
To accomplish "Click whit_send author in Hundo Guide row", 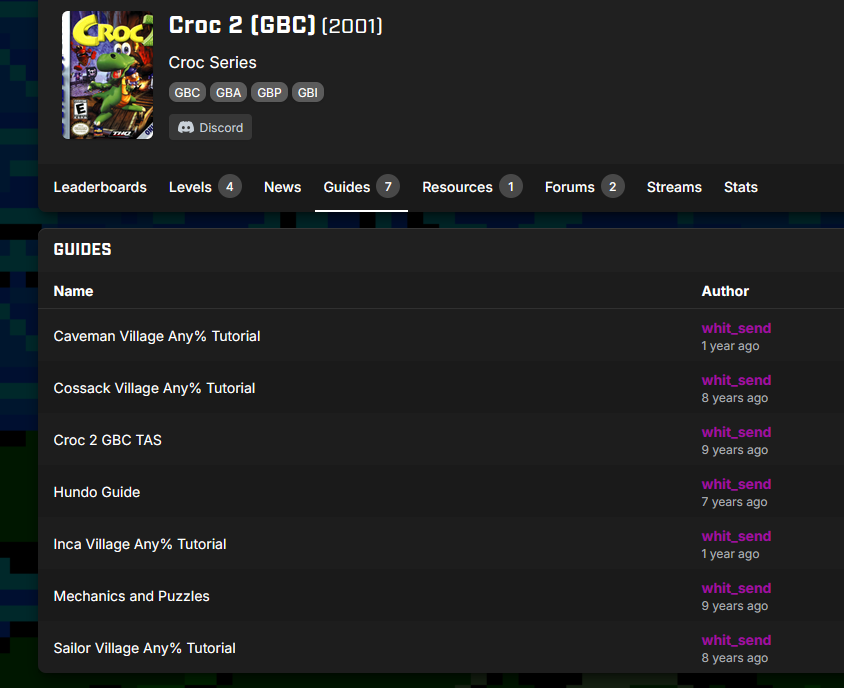I will pyautogui.click(x=736, y=485).
